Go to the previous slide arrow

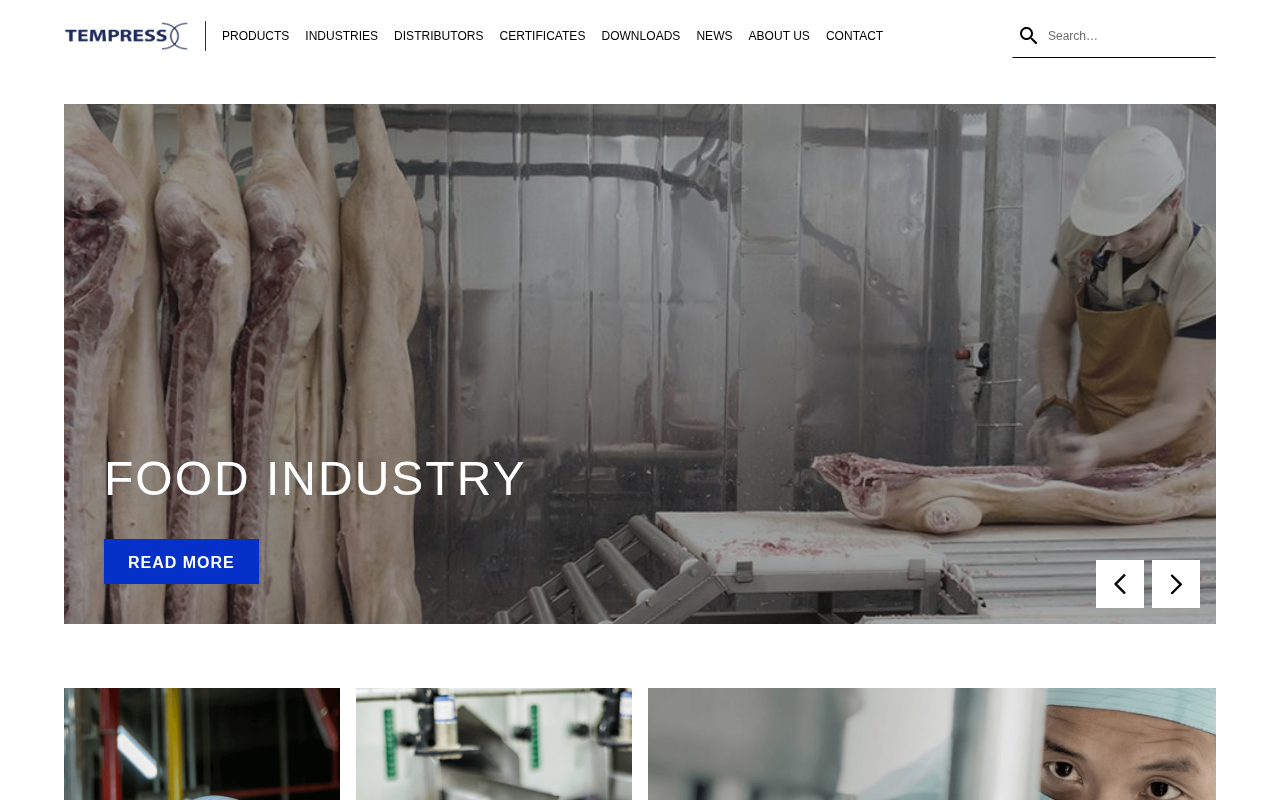1120,584
